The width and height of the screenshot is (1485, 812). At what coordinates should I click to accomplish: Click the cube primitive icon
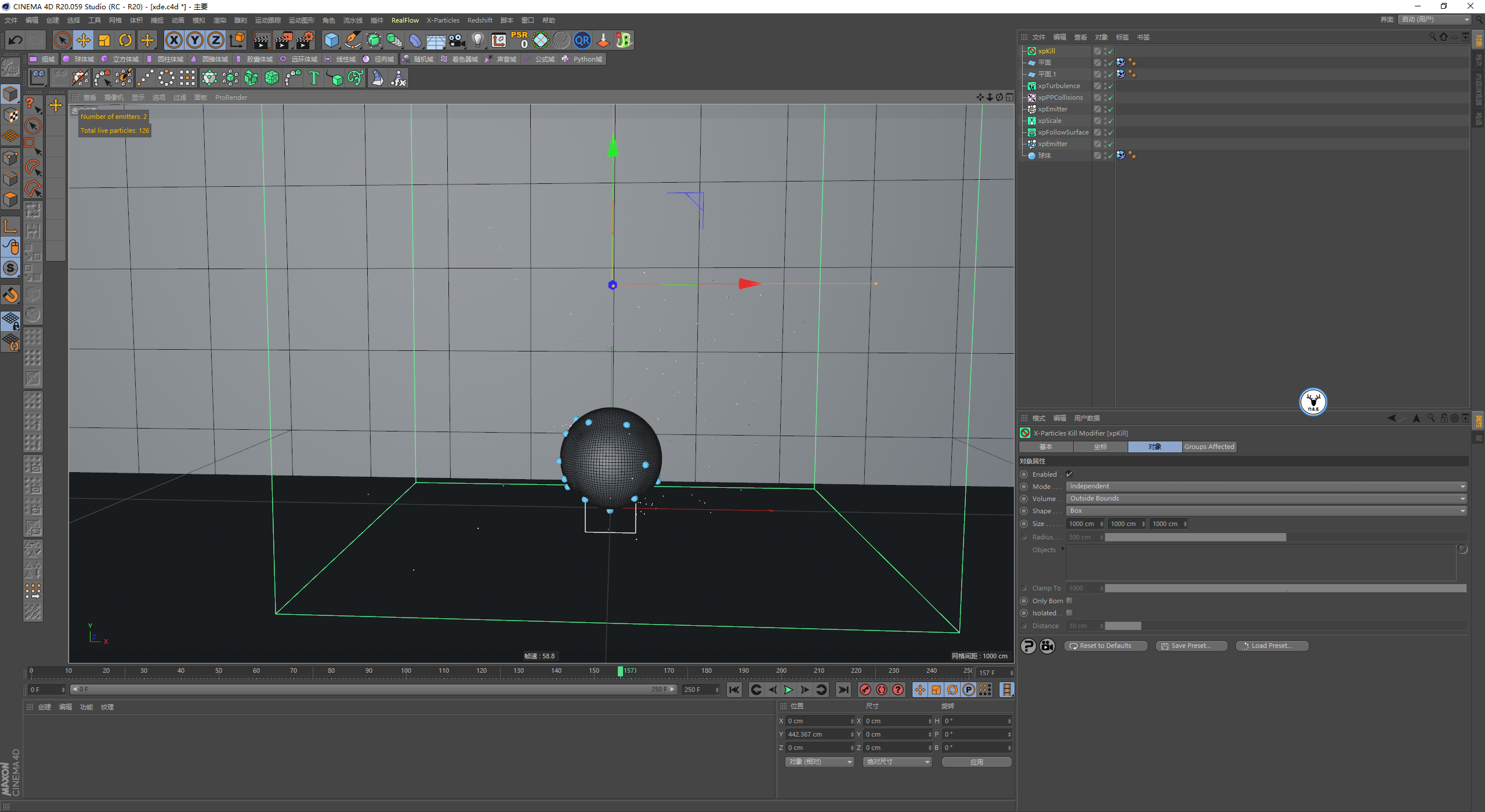click(331, 40)
